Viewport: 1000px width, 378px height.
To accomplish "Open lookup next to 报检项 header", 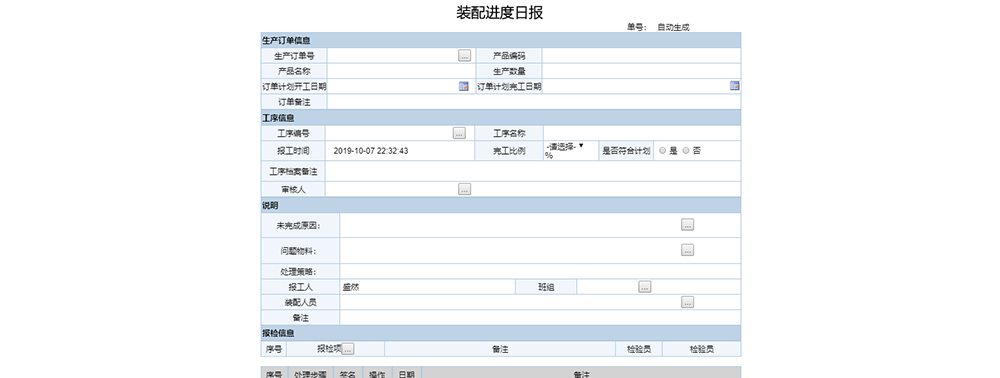I will pyautogui.click(x=348, y=349).
